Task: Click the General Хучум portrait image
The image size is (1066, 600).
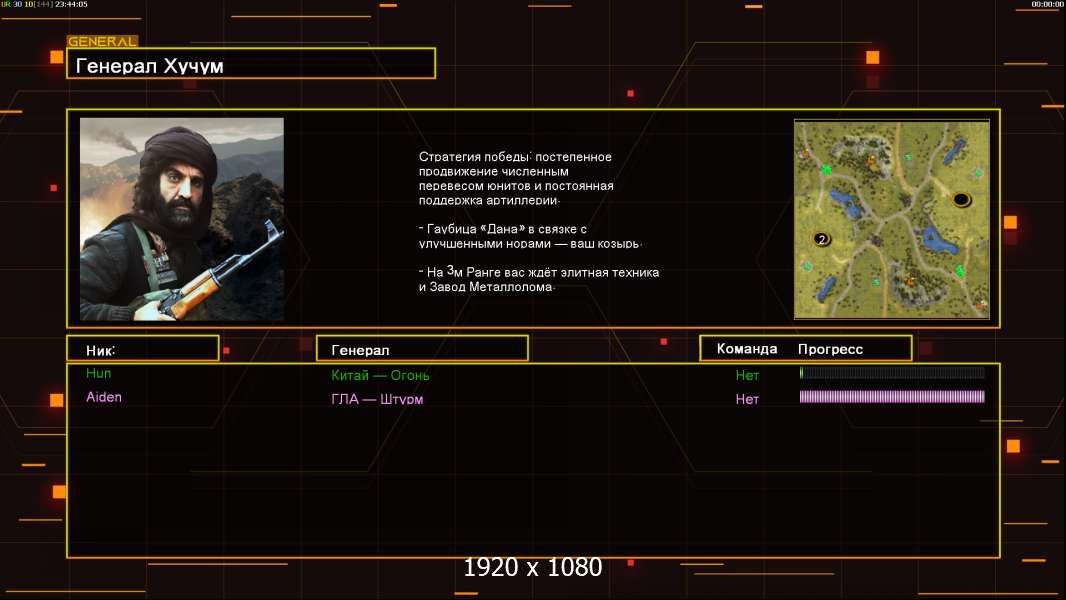Action: (182, 219)
